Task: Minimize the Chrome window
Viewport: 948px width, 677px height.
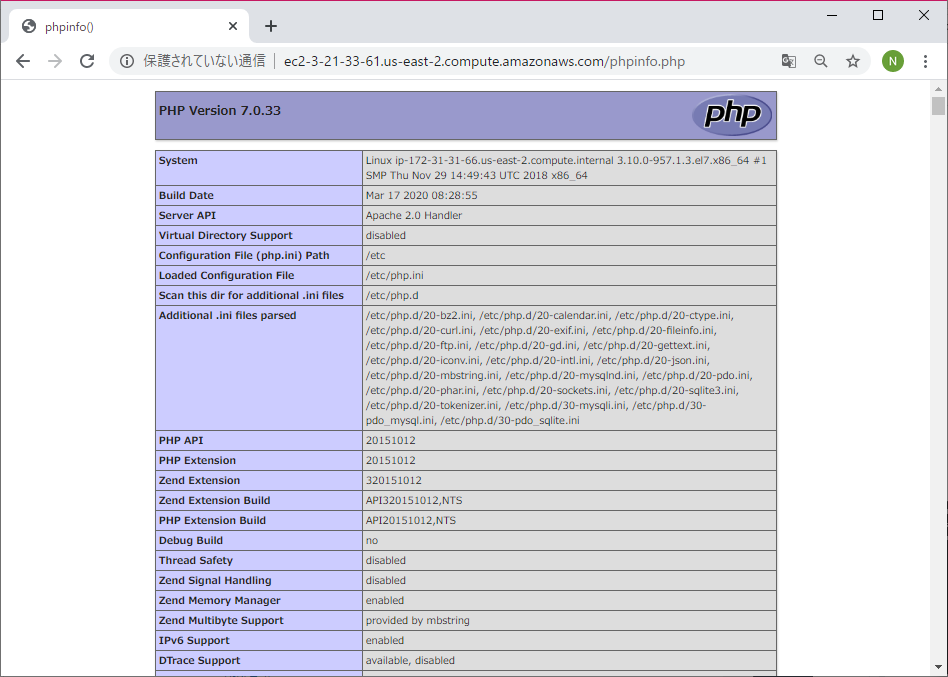Action: click(x=832, y=15)
